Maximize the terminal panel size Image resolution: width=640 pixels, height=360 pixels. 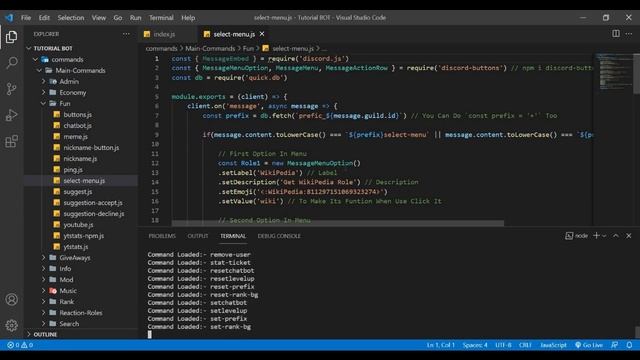[616, 236]
